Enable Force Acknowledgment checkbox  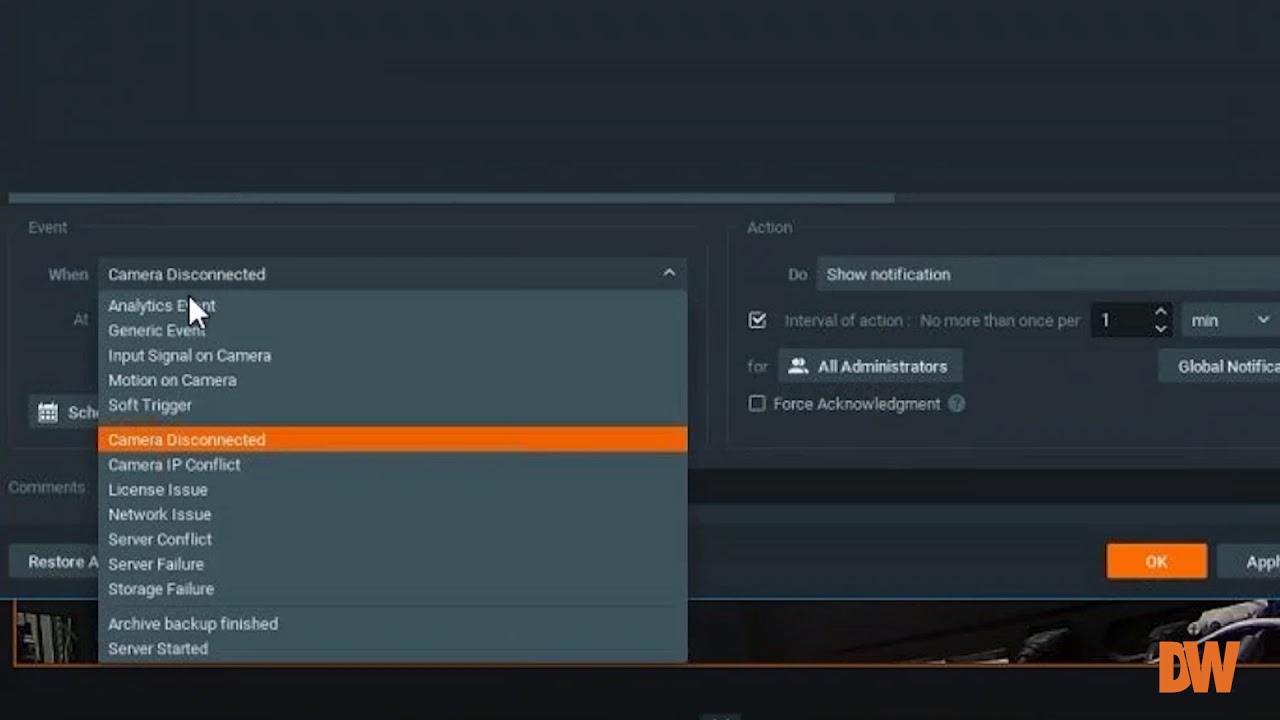point(757,404)
